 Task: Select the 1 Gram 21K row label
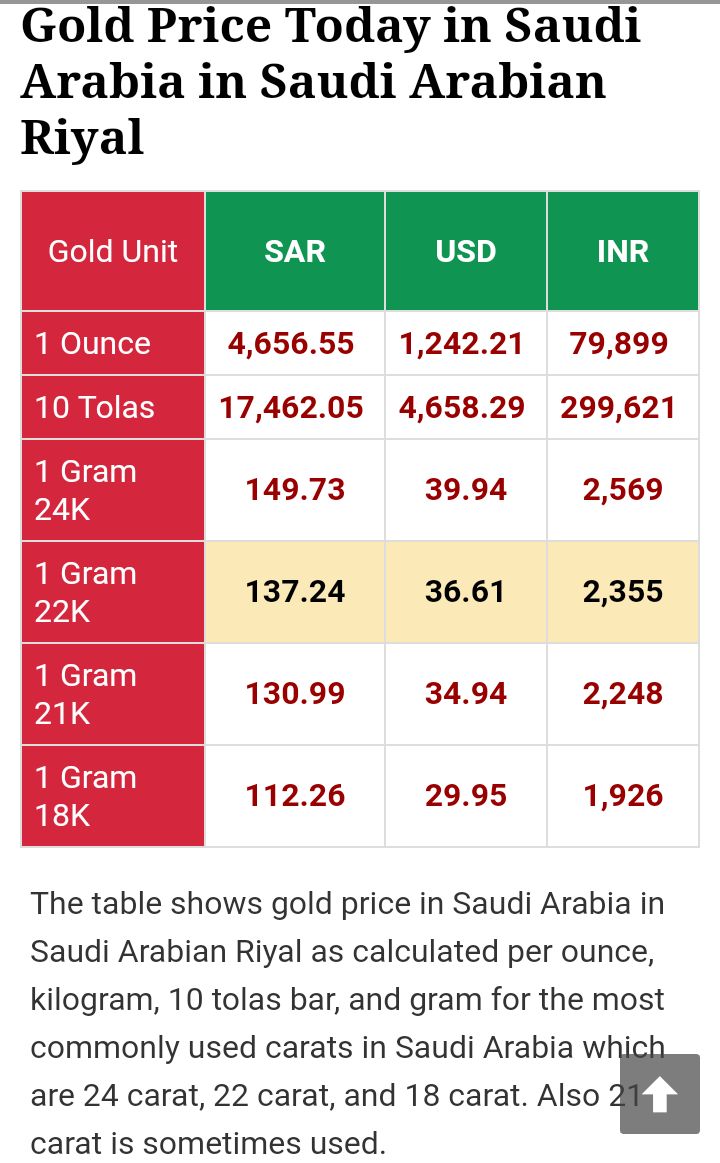tap(113, 694)
